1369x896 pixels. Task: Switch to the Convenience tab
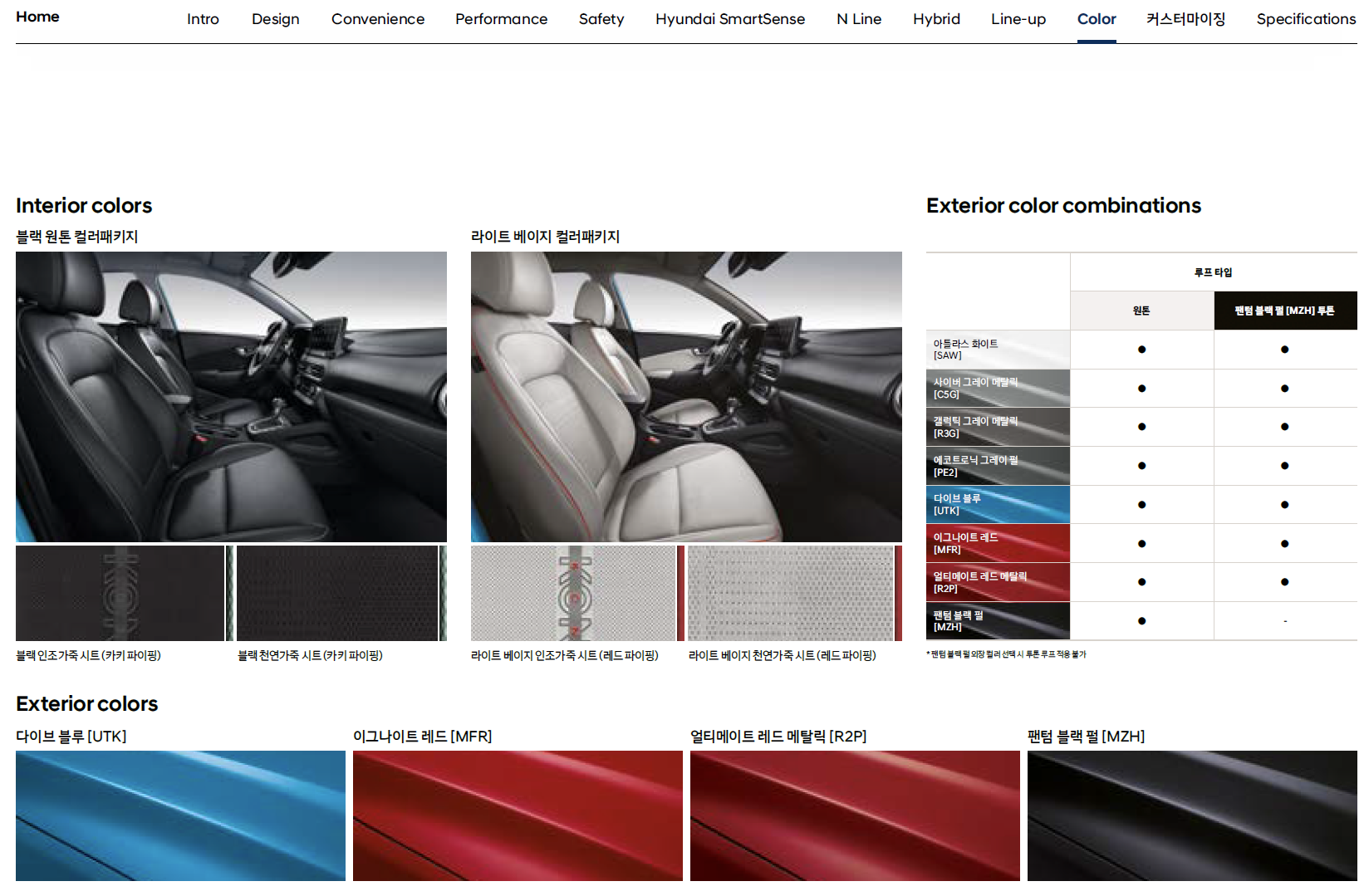(378, 19)
